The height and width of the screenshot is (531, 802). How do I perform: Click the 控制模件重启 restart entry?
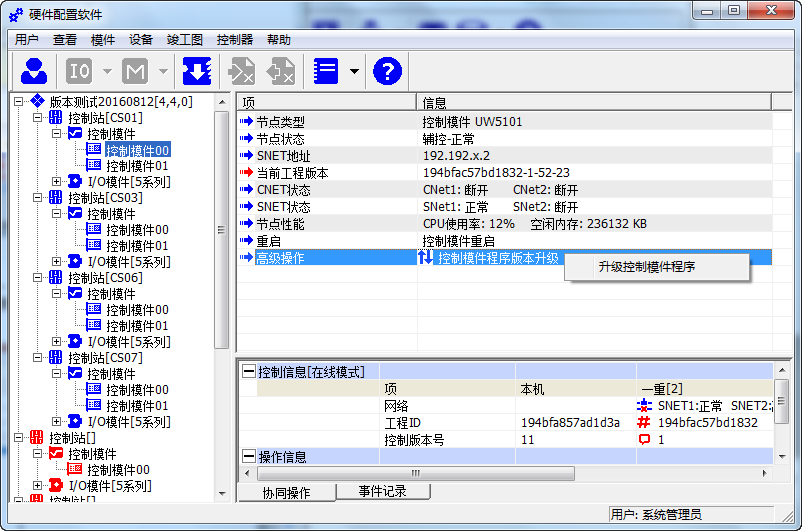point(458,241)
